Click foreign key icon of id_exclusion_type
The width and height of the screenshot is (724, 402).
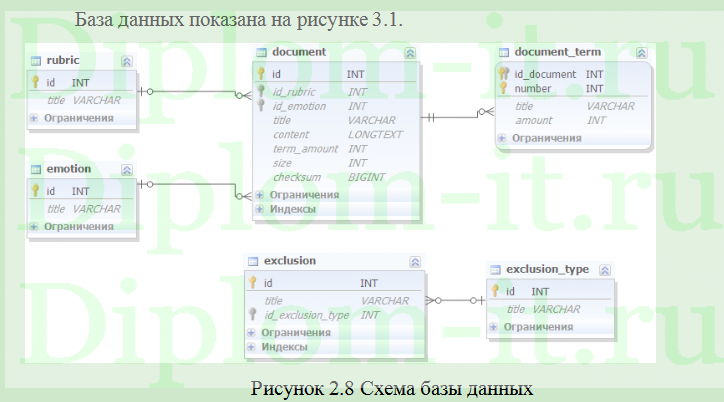[x=253, y=314]
